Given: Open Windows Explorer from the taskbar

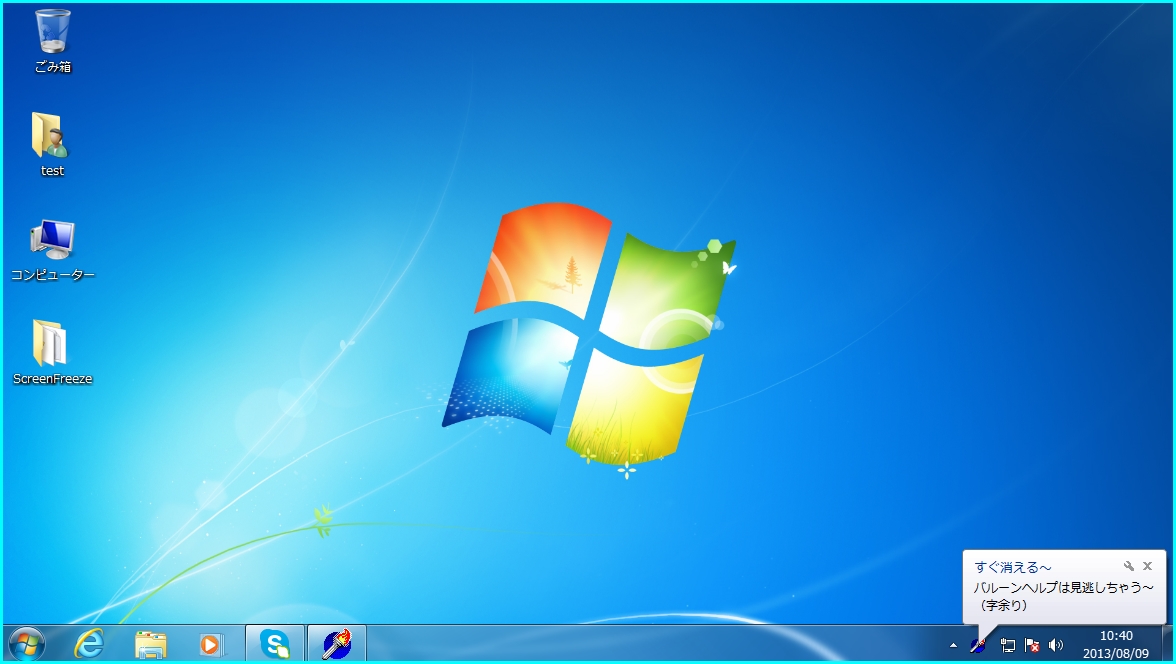Looking at the screenshot, I should click(x=150, y=645).
